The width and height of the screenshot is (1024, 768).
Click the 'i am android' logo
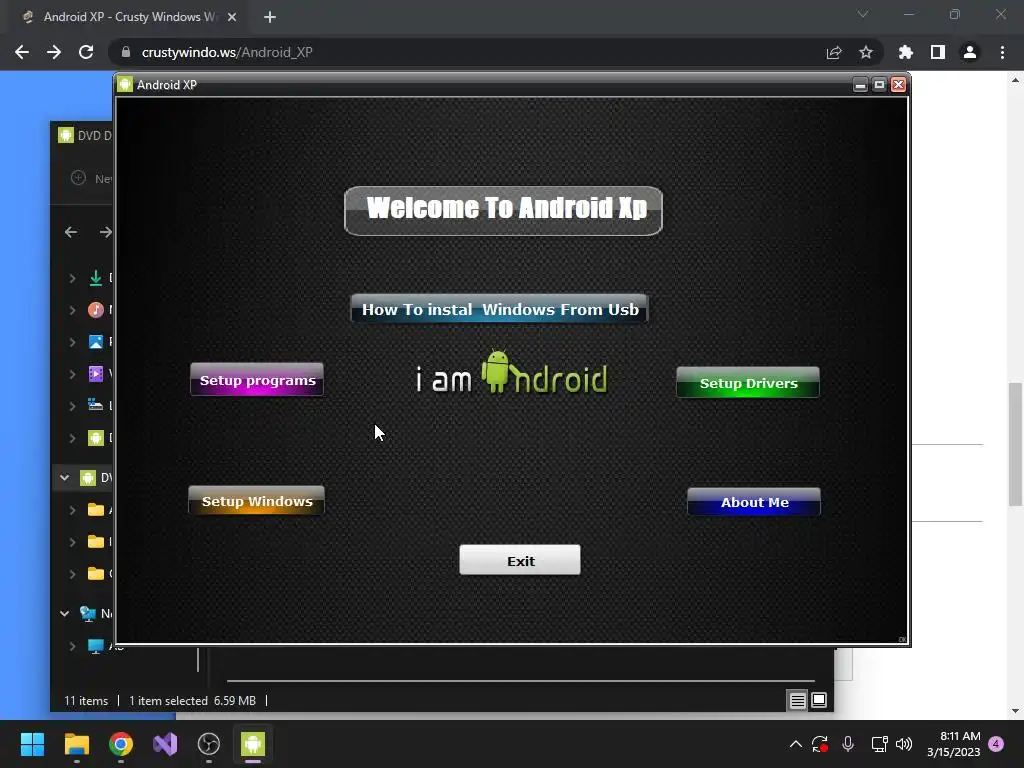click(512, 374)
